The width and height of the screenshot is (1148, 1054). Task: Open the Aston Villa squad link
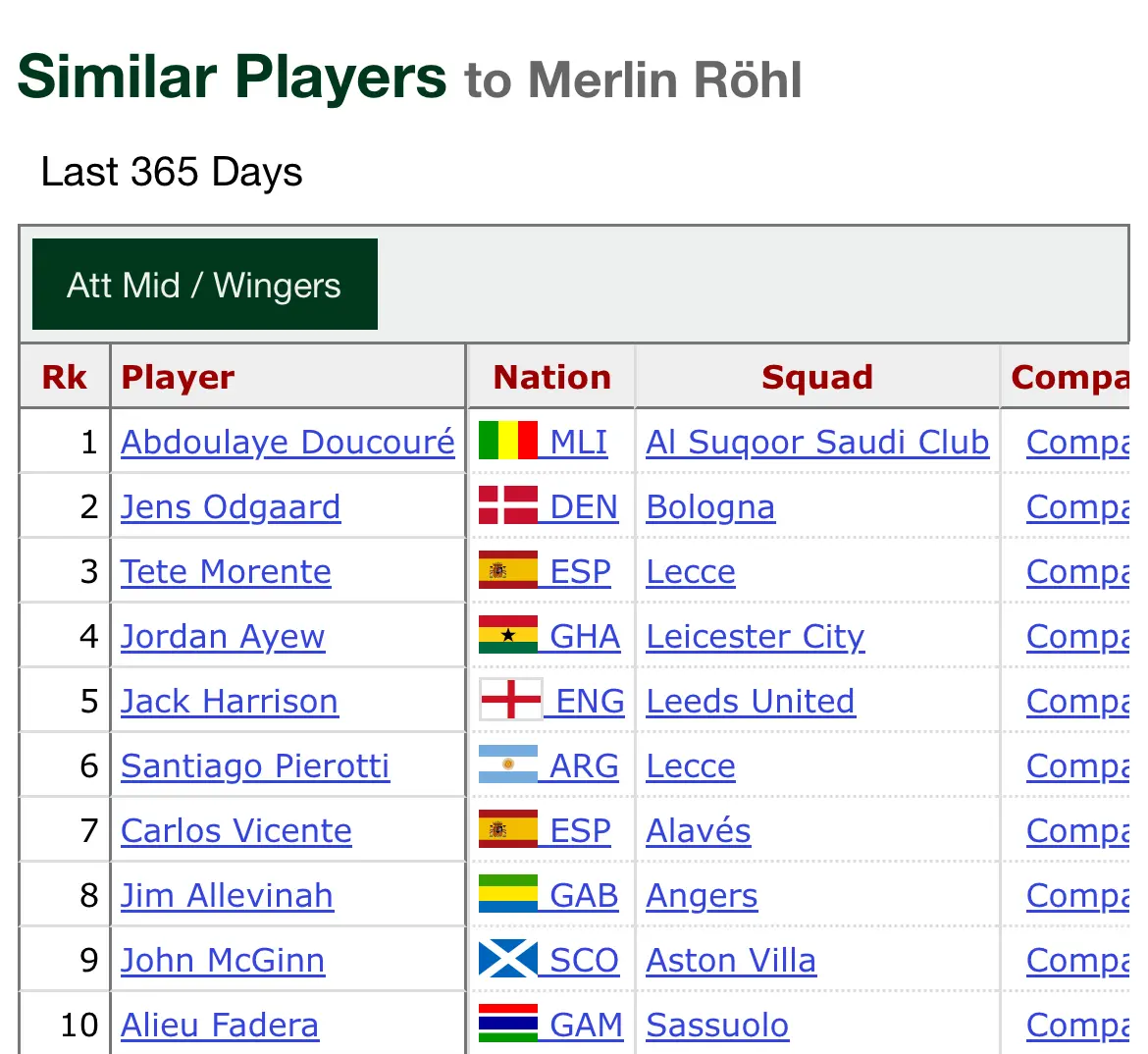pos(731,961)
